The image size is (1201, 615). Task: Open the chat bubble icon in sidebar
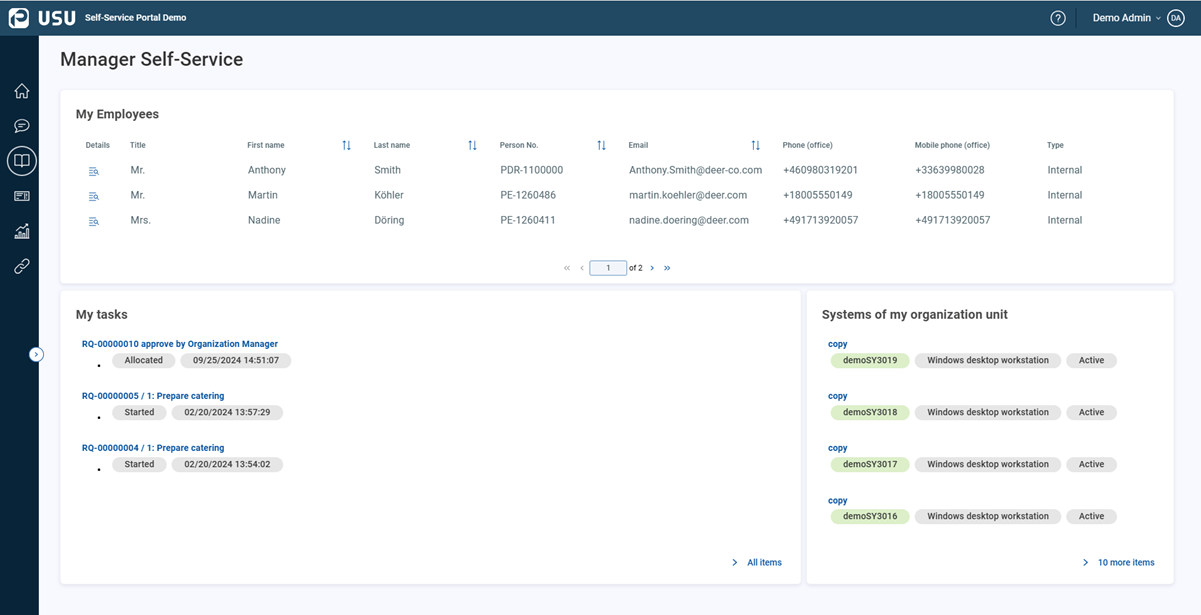click(22, 126)
